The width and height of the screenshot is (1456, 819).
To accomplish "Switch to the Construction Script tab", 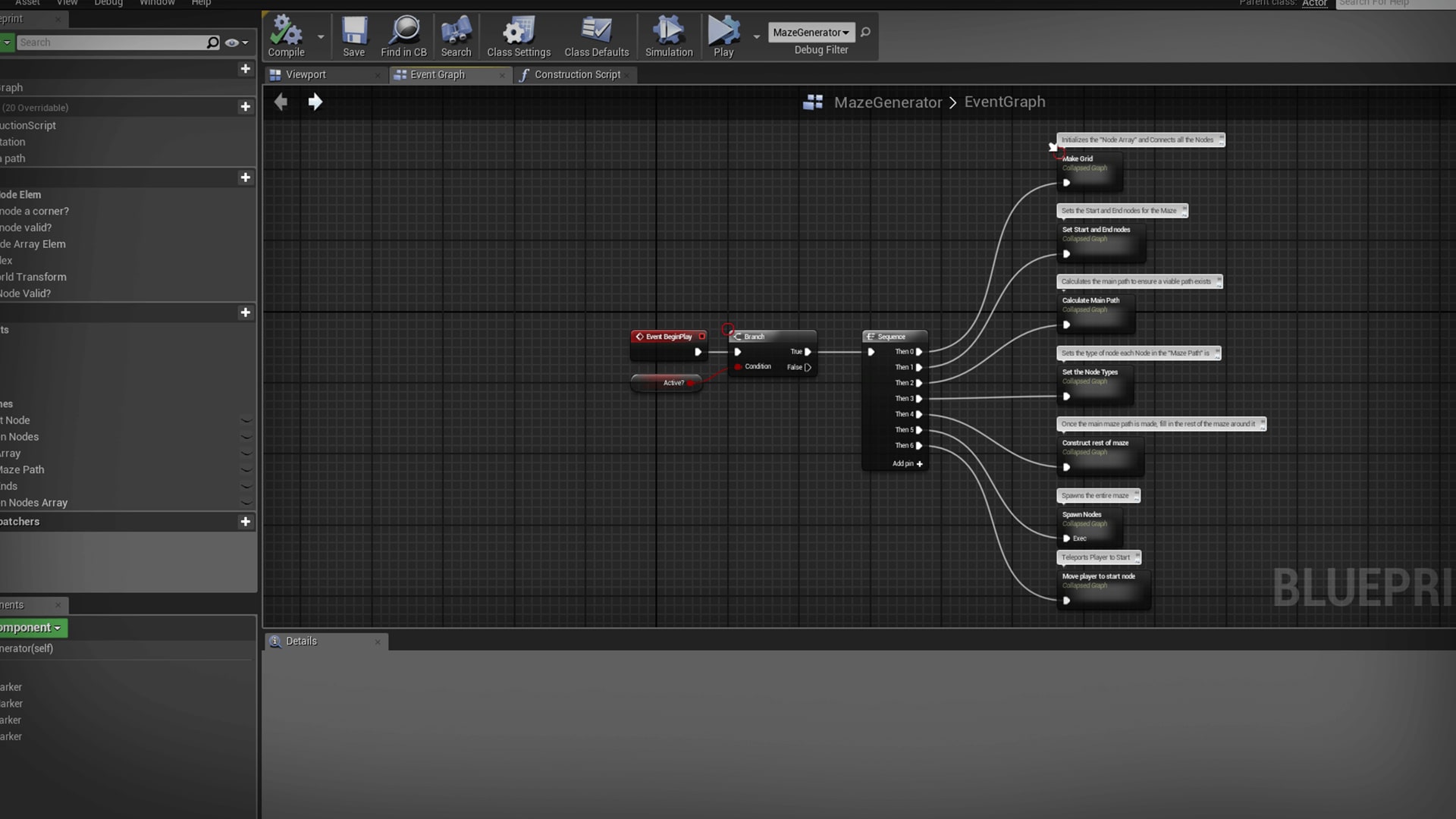I will click(578, 74).
